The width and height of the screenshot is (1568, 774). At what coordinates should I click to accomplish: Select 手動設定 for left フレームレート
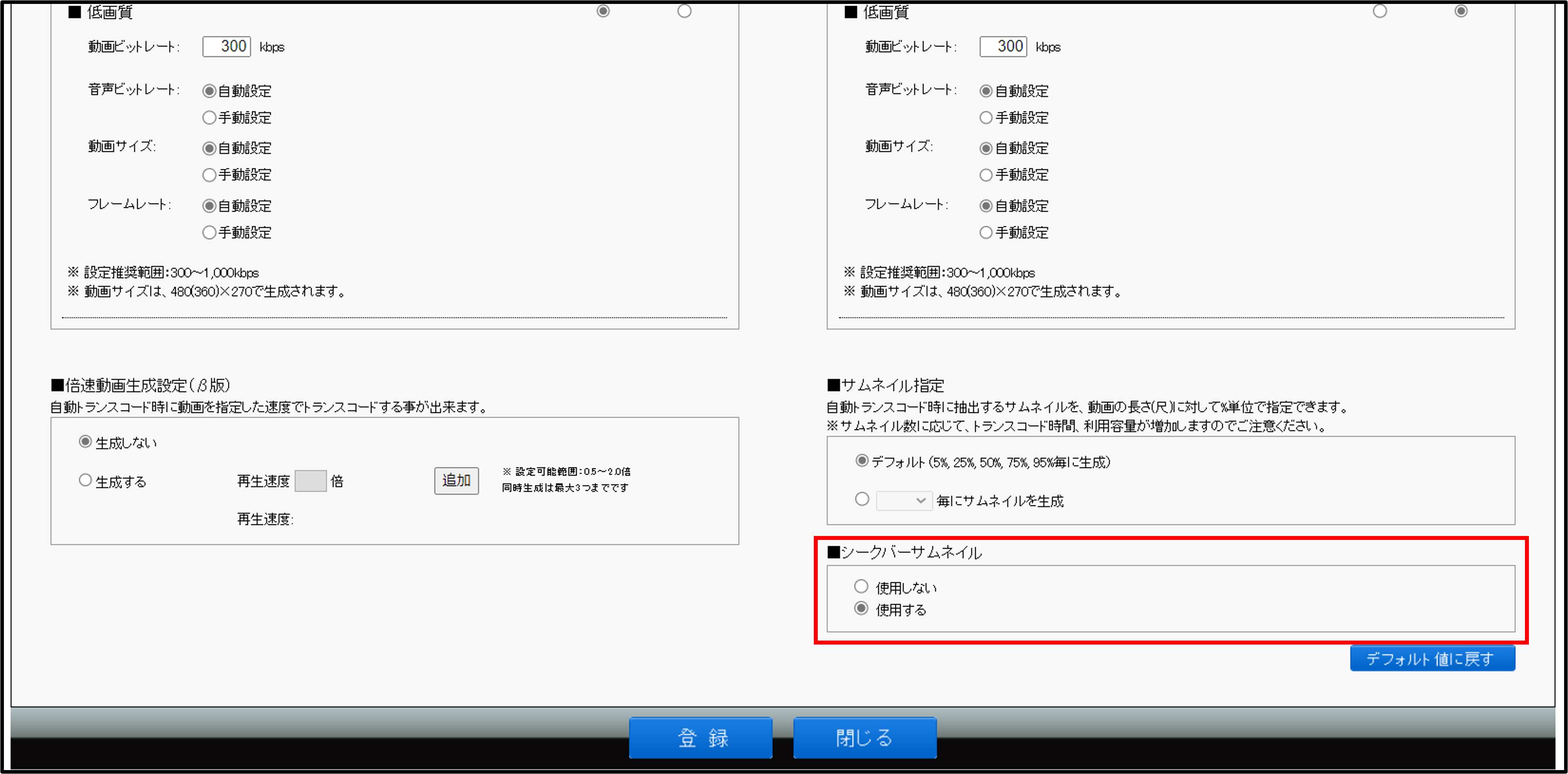coord(209,232)
